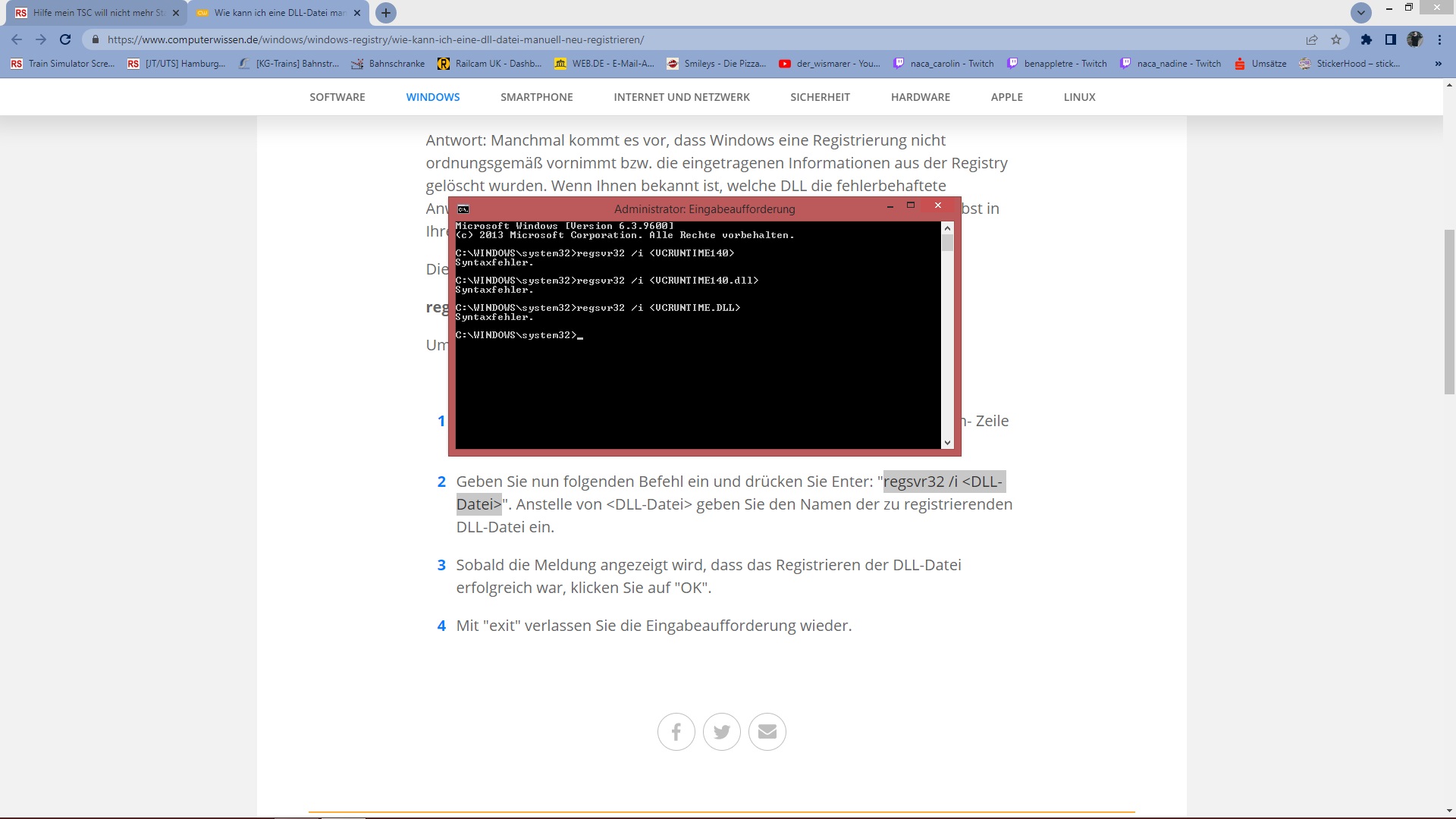Image resolution: width=1456 pixels, height=819 pixels.
Task: Open Chrome three-dot menu
Action: (1439, 39)
